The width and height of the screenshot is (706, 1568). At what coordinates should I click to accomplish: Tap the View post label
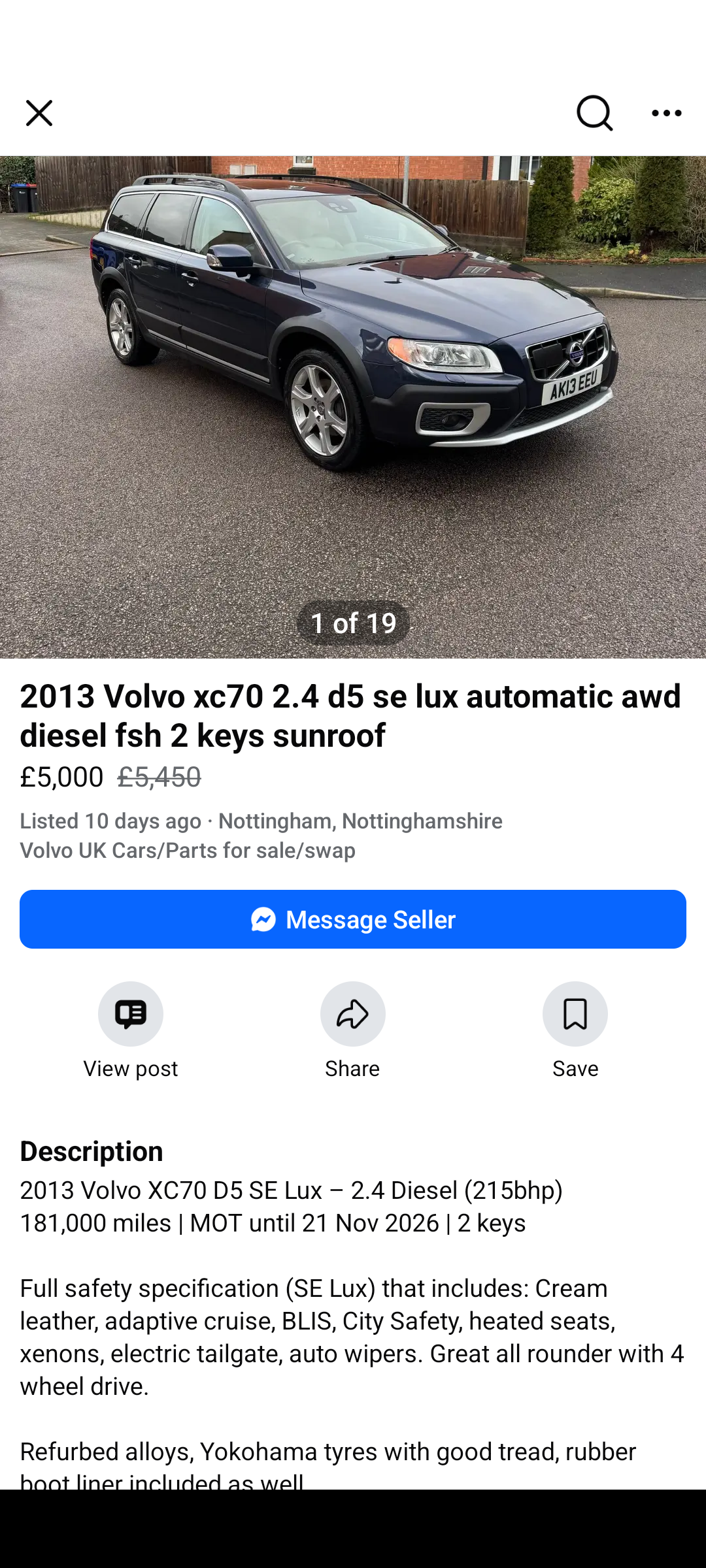131,1069
